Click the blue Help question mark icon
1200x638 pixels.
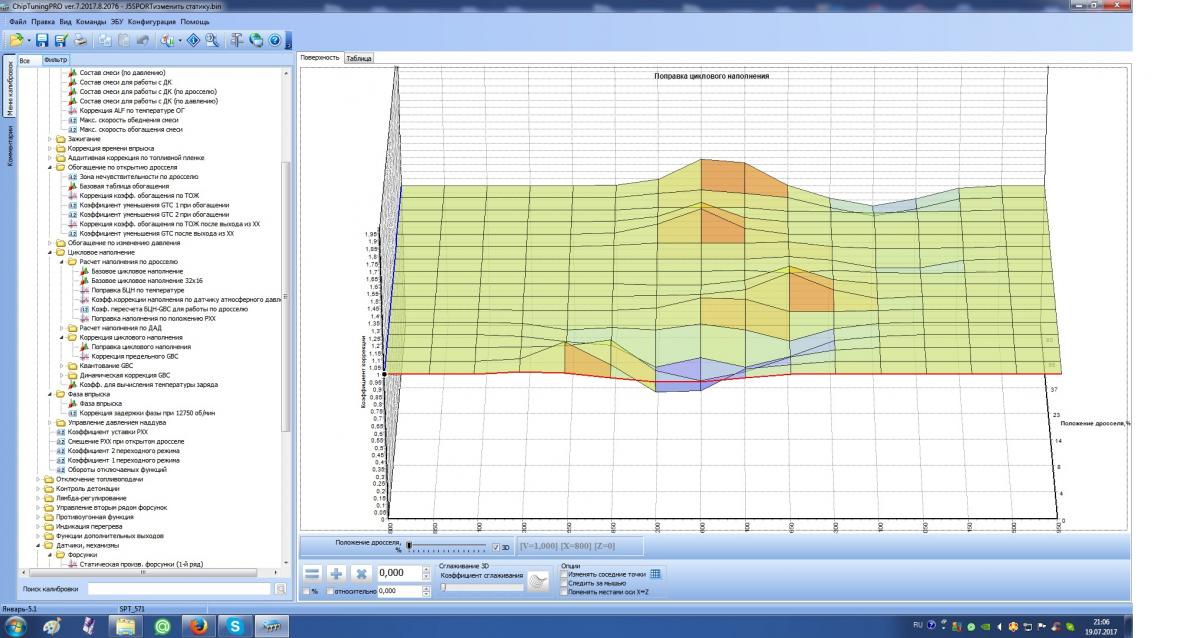click(273, 40)
